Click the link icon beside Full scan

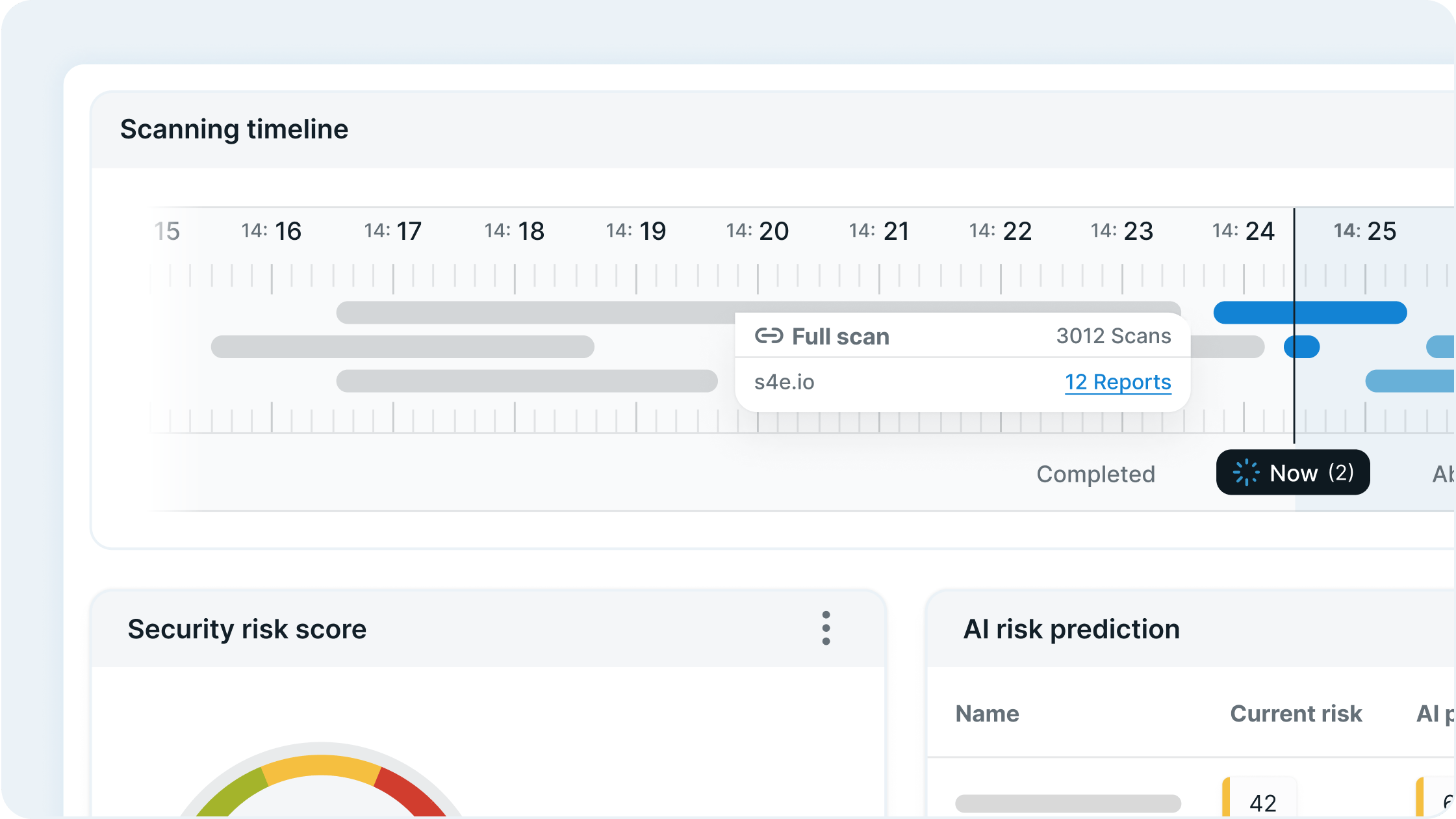pos(769,336)
